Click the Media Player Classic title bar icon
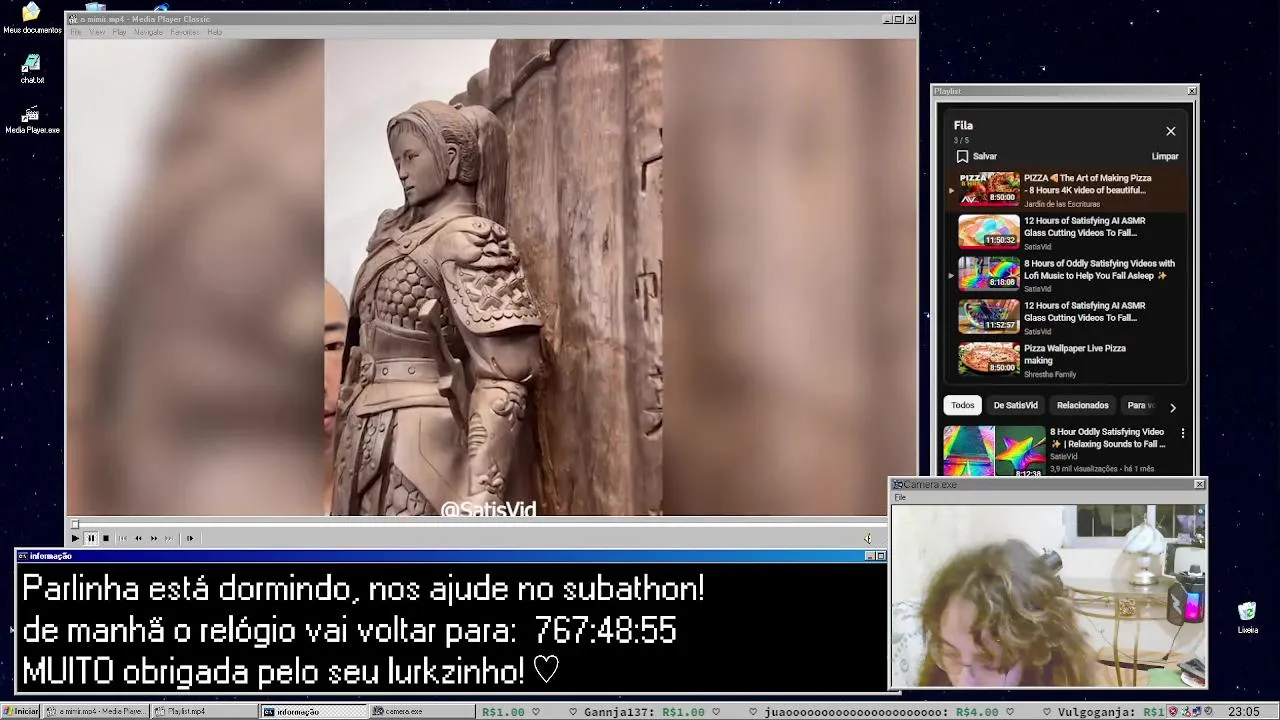Screen dimensions: 1280x720 pos(73,19)
